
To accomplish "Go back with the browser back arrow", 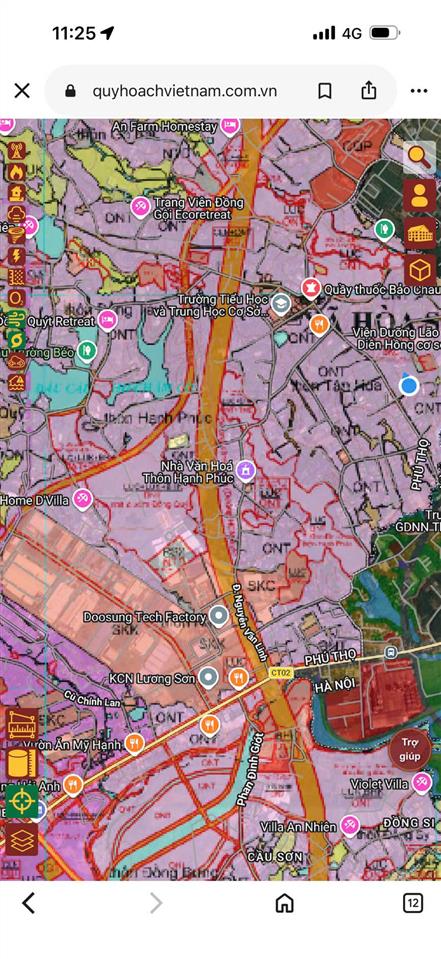I will [x=29, y=902].
